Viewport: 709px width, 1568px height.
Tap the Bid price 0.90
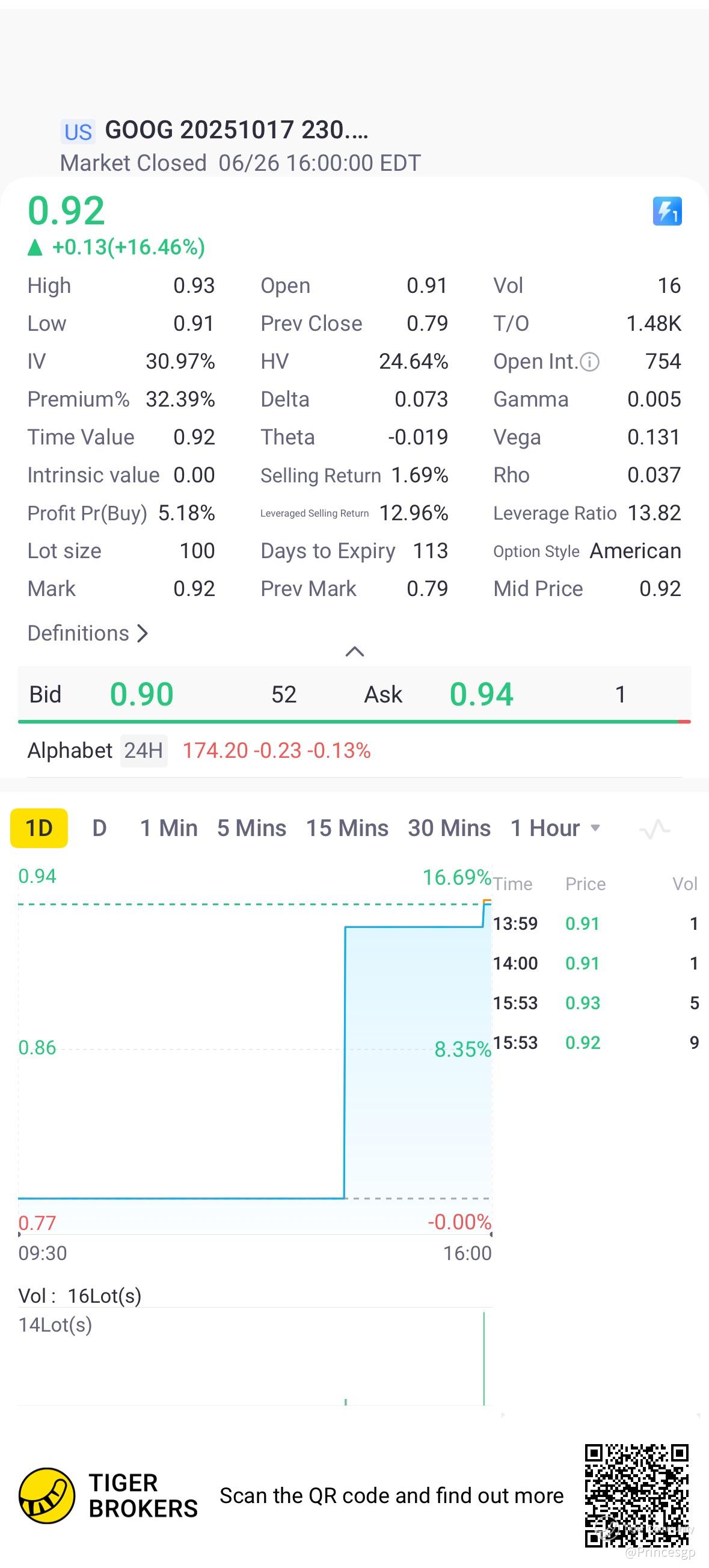point(142,695)
